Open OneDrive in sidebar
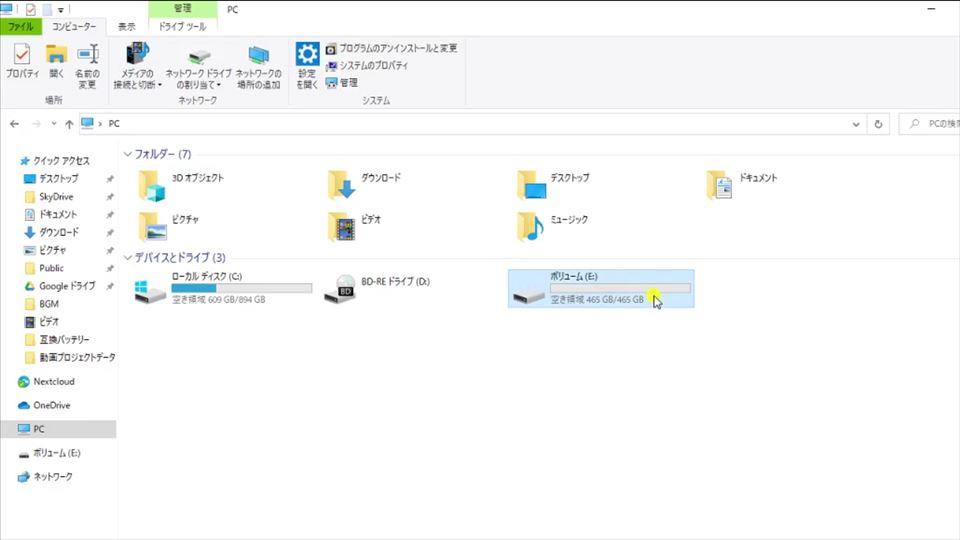 (x=51, y=405)
